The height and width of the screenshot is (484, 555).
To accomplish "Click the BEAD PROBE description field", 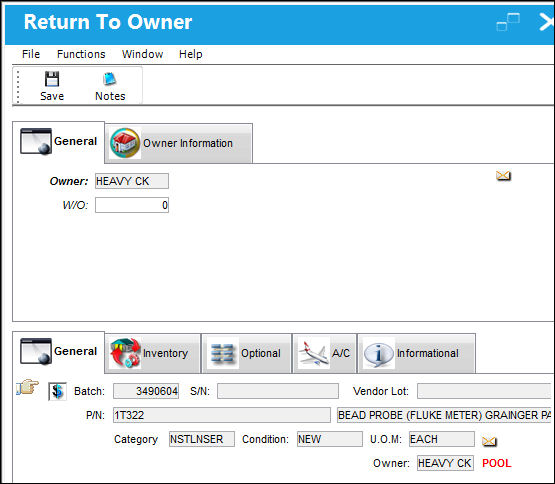I will 444,415.
